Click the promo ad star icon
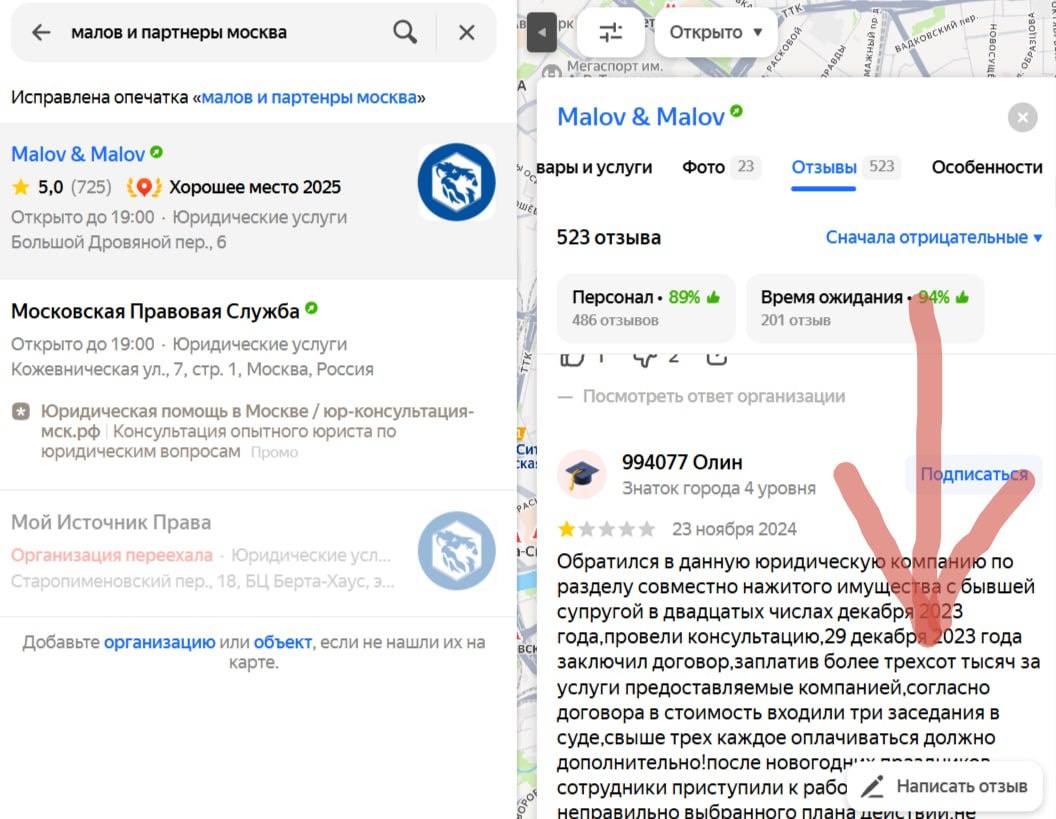 (21, 411)
